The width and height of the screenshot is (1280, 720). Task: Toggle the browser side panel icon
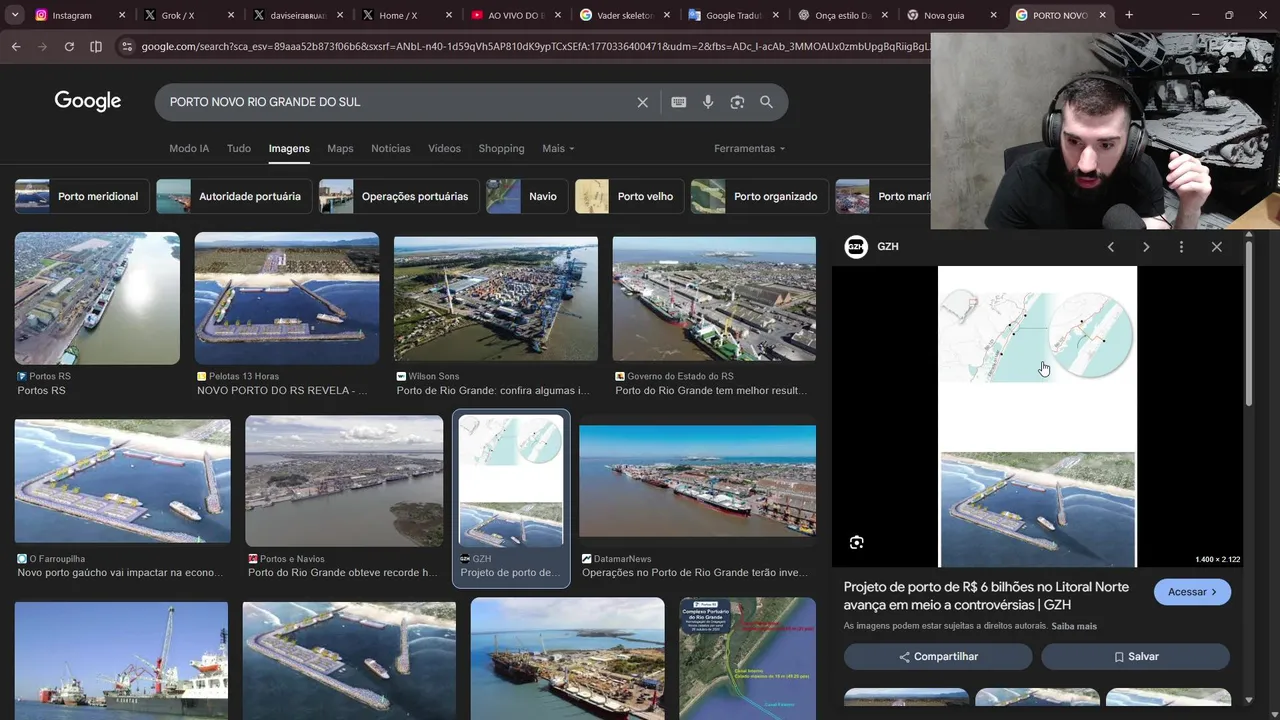point(96,47)
